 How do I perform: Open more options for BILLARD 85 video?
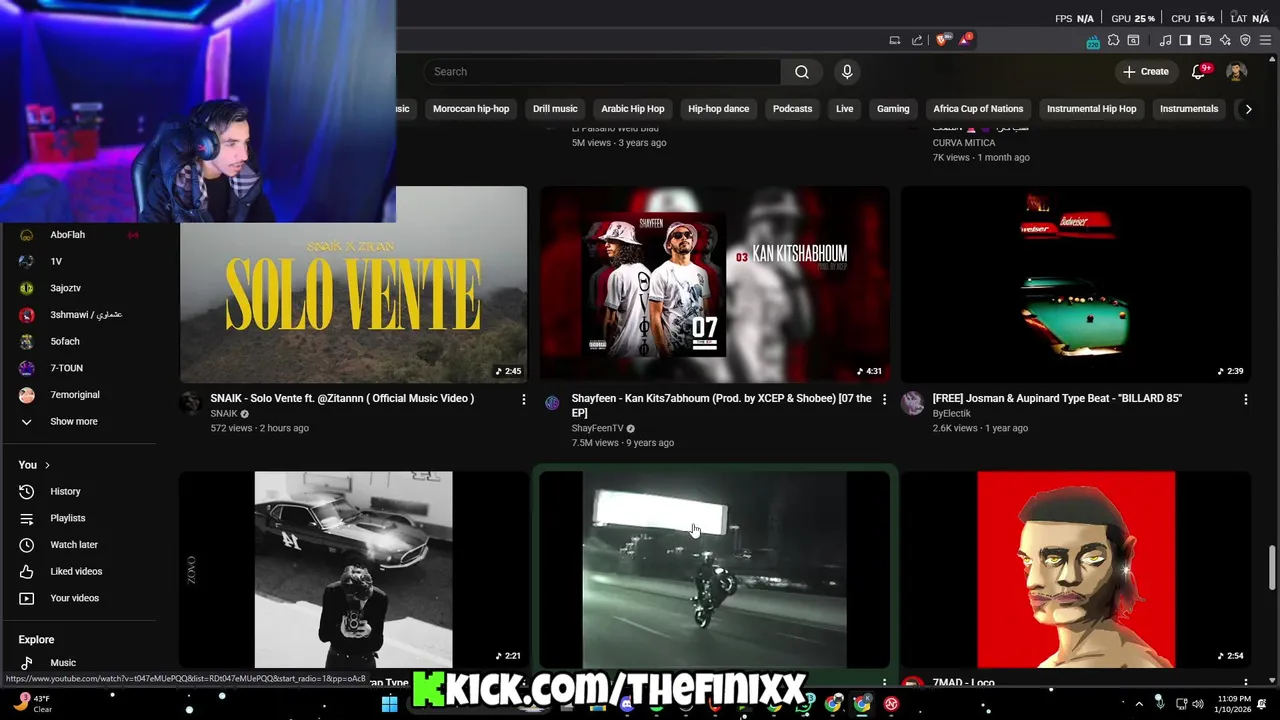(1245, 399)
